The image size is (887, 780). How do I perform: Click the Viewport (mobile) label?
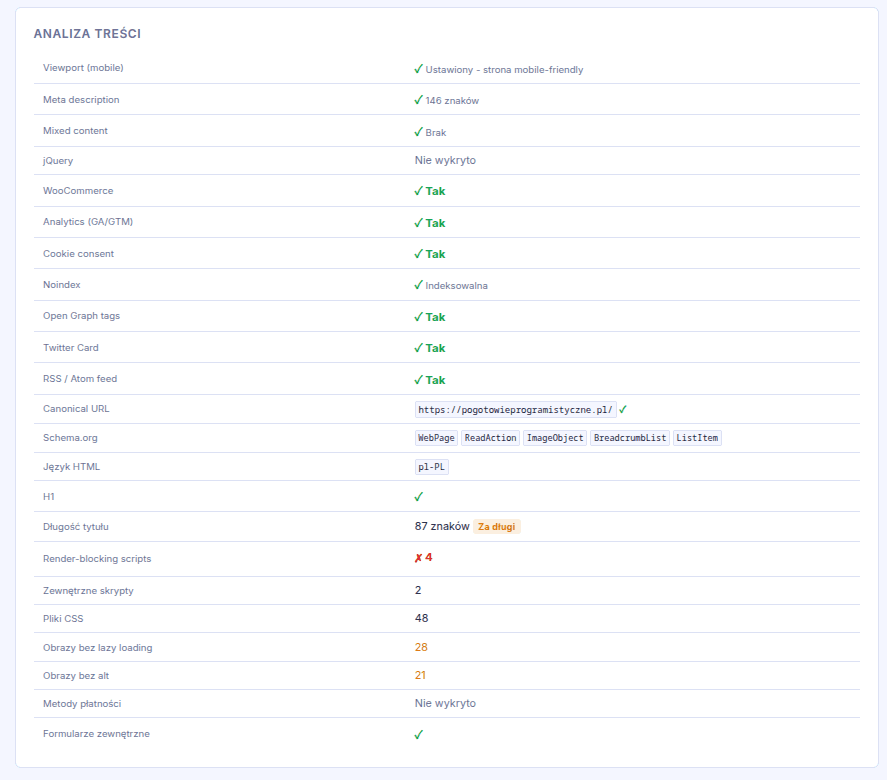click(83, 68)
